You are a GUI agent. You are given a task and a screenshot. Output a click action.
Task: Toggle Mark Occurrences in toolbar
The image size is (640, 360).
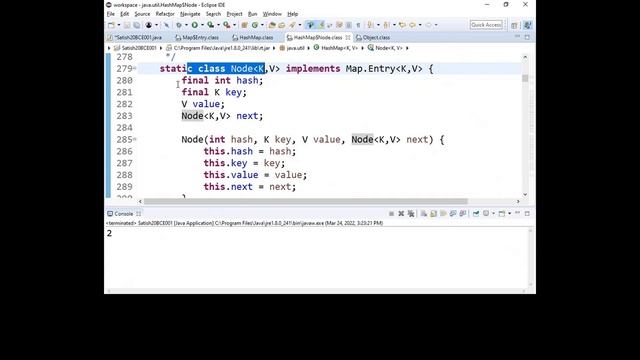click(x=322, y=25)
